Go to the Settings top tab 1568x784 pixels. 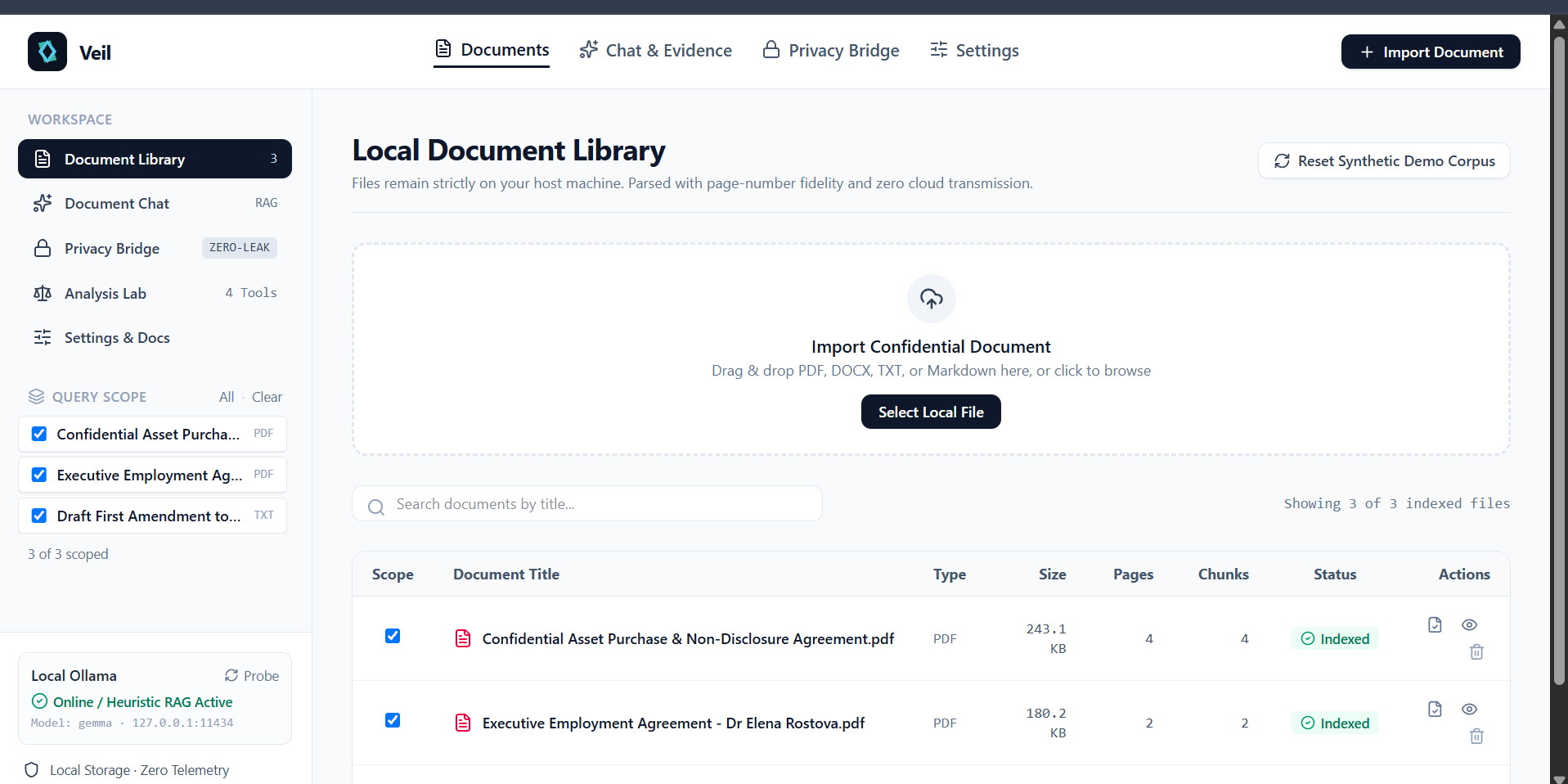pos(974,51)
